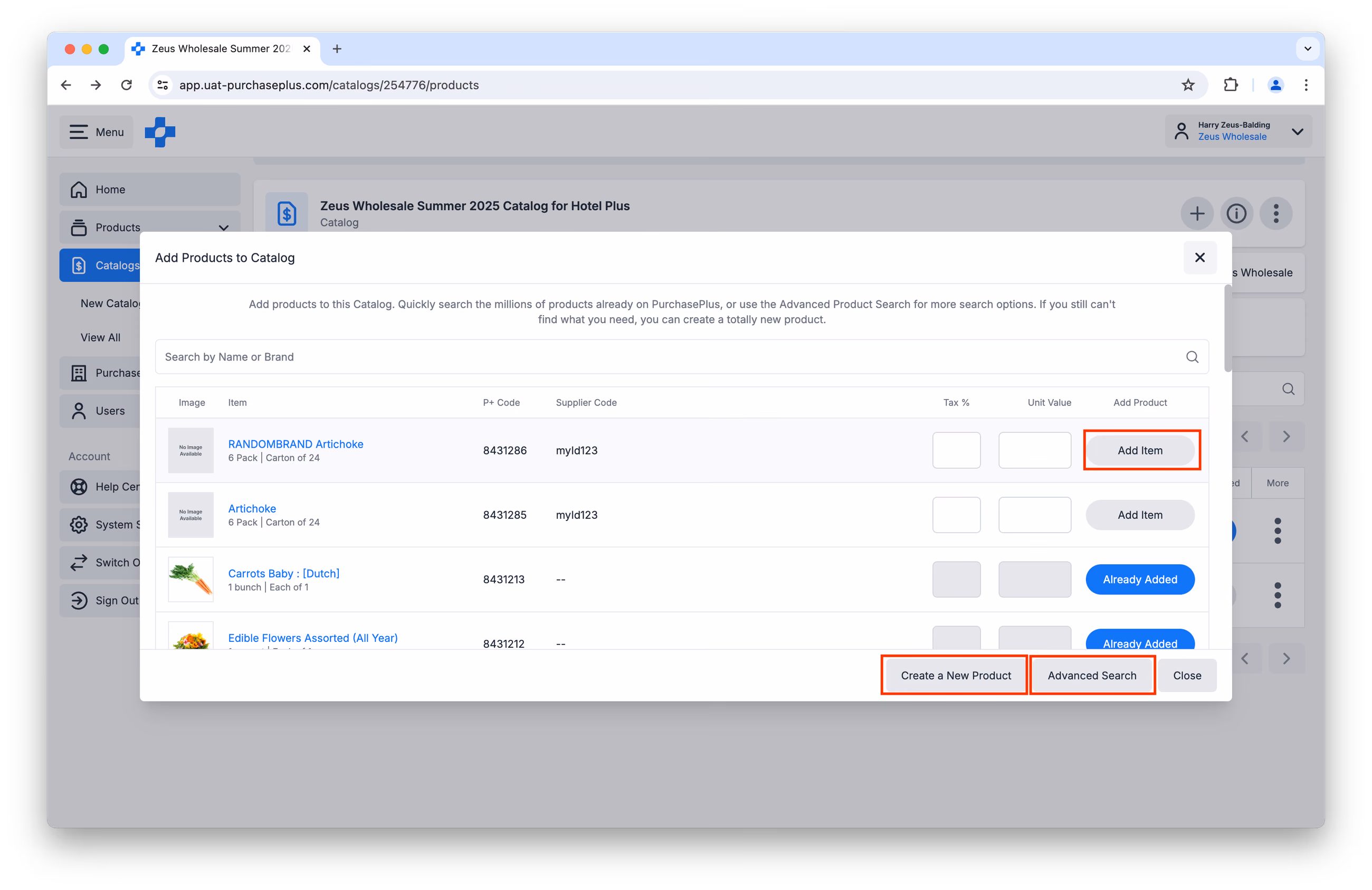Click RANDOMBRAND Artichoke no-image thumbnail
Image resolution: width=1372 pixels, height=890 pixels.
coord(191,450)
